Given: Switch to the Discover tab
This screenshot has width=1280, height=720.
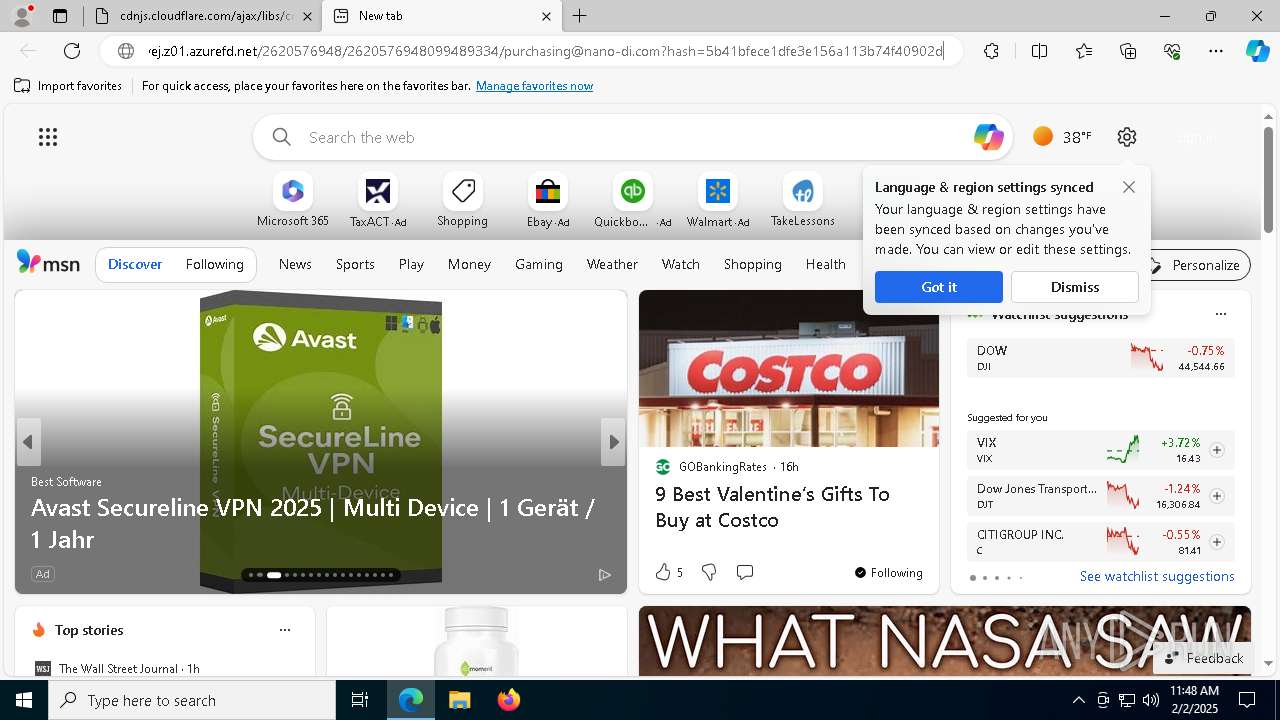Looking at the screenshot, I should point(135,264).
